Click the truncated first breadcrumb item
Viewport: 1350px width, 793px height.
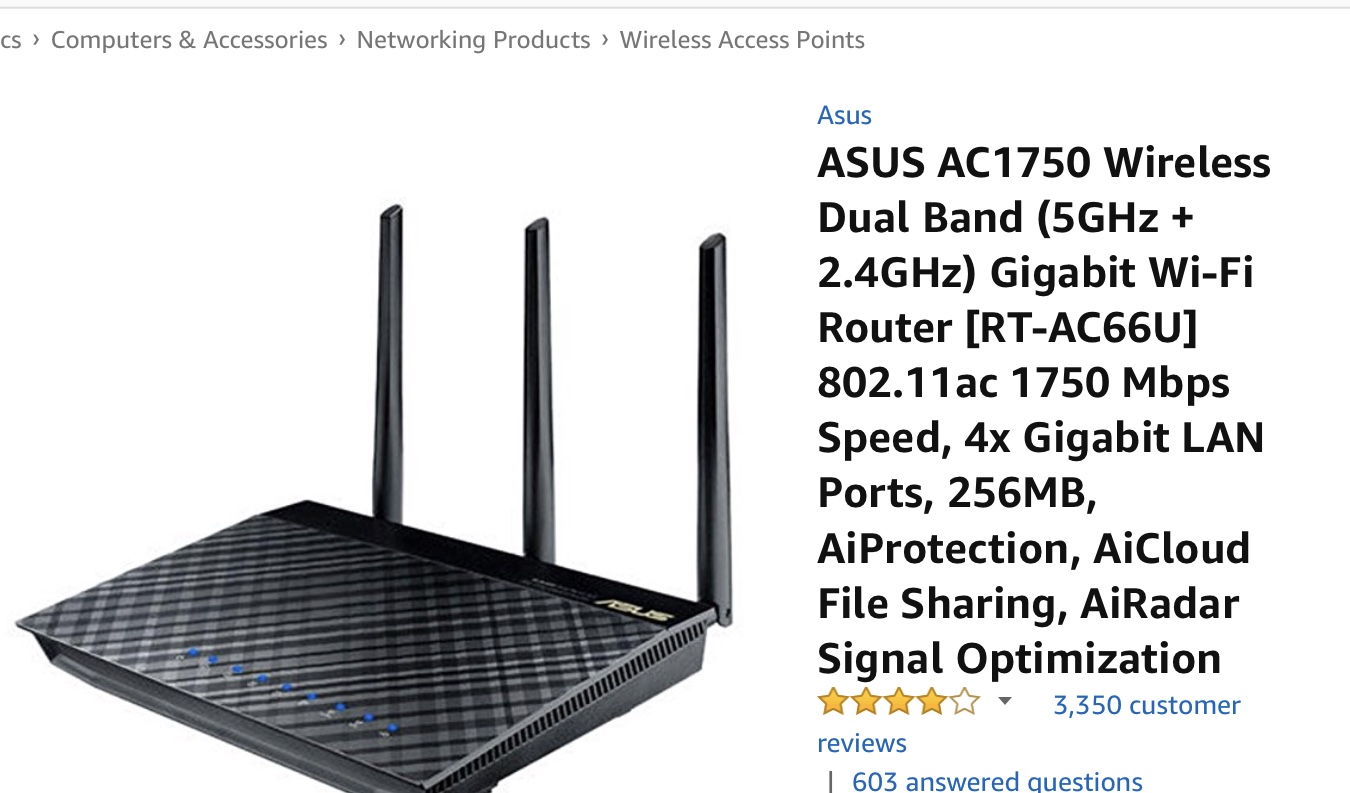pos(10,40)
